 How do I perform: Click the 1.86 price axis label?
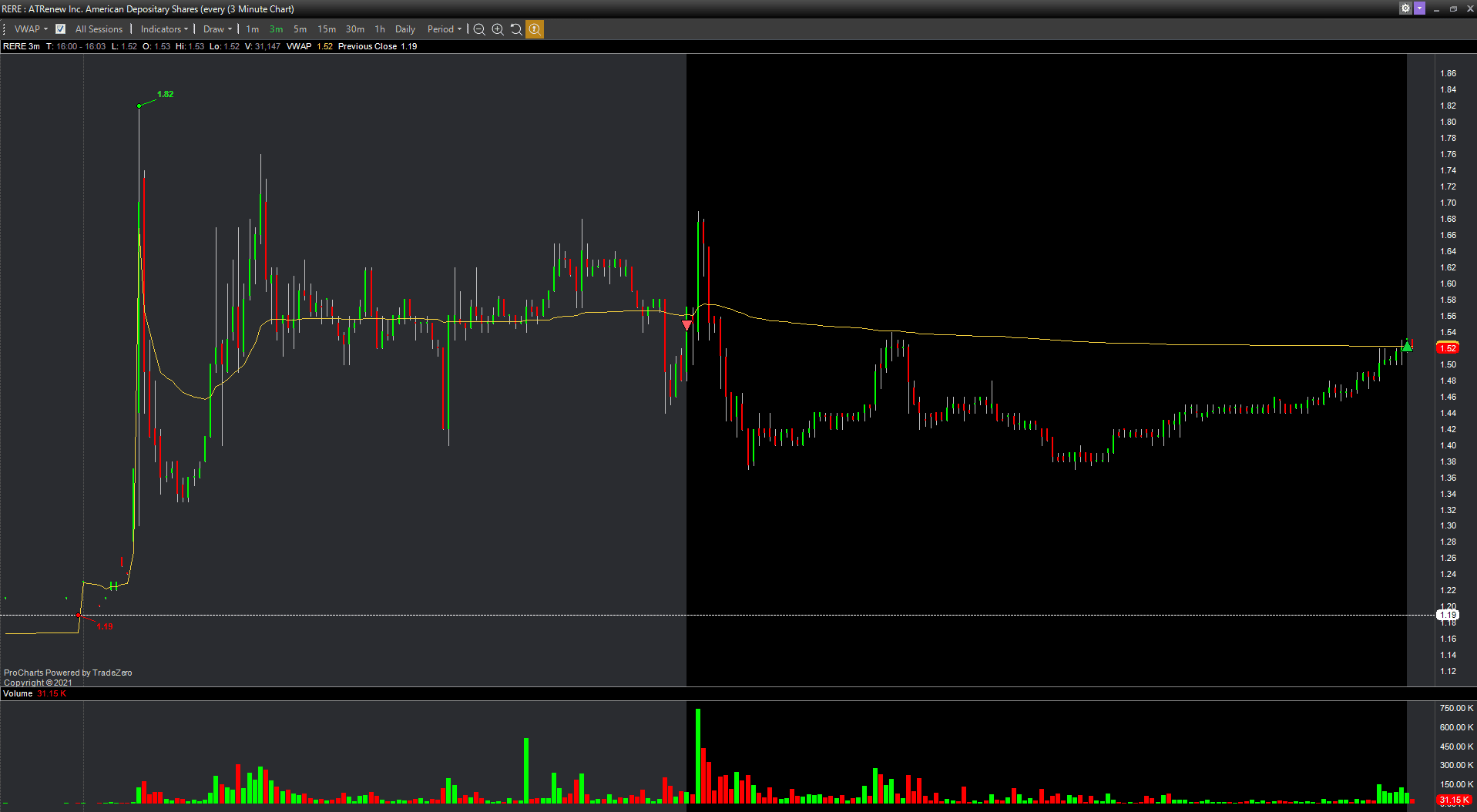click(x=1448, y=73)
